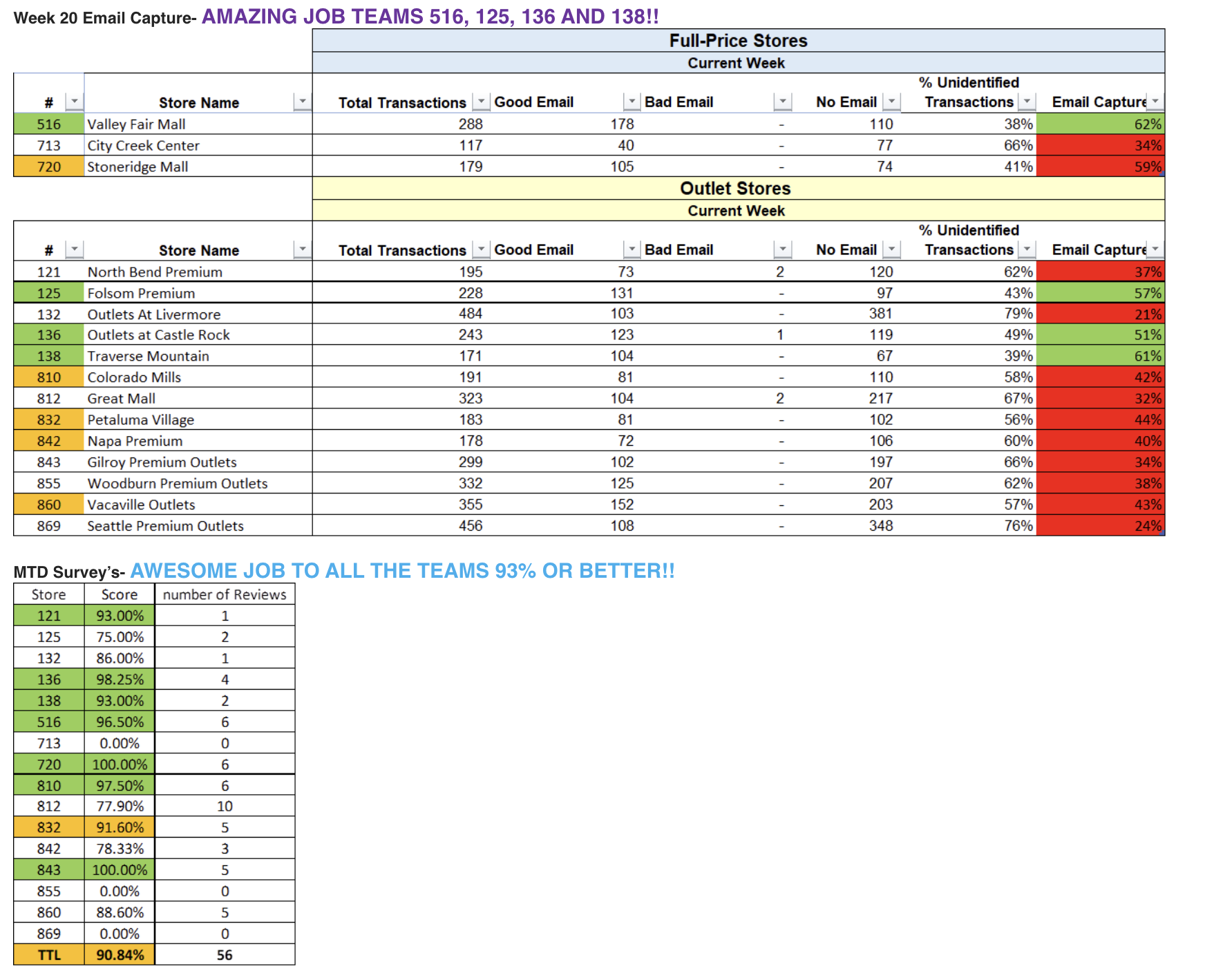Open No Email filter in Outlet Stores table

pyautogui.click(x=892, y=249)
